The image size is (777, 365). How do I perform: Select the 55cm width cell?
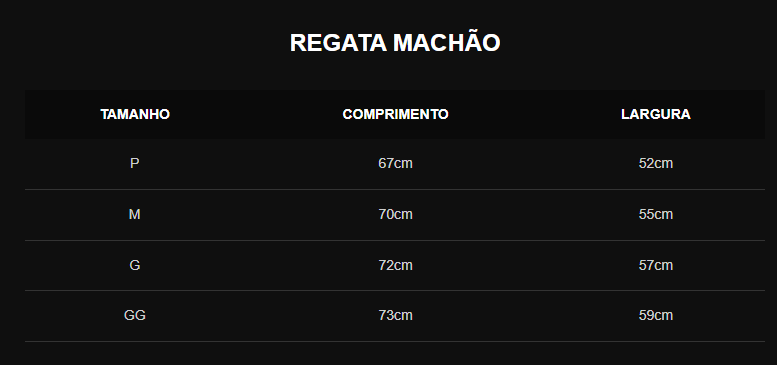click(x=656, y=214)
